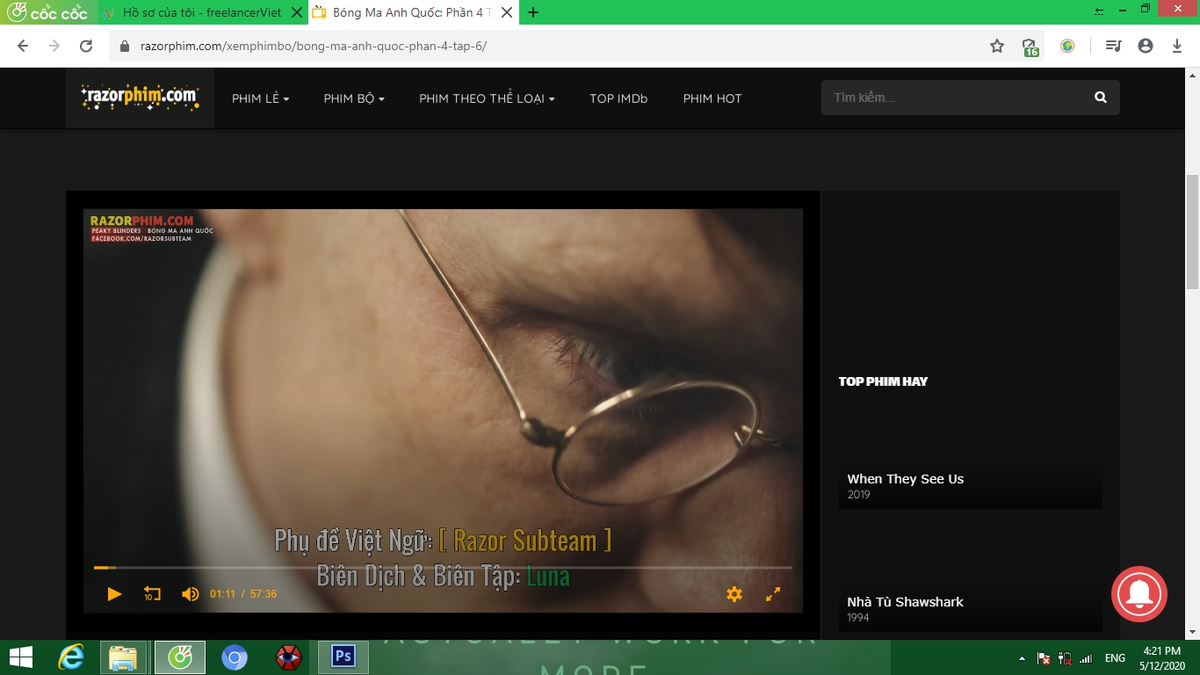Click the address bar URL
This screenshot has width=1200, height=675.
tap(313, 46)
